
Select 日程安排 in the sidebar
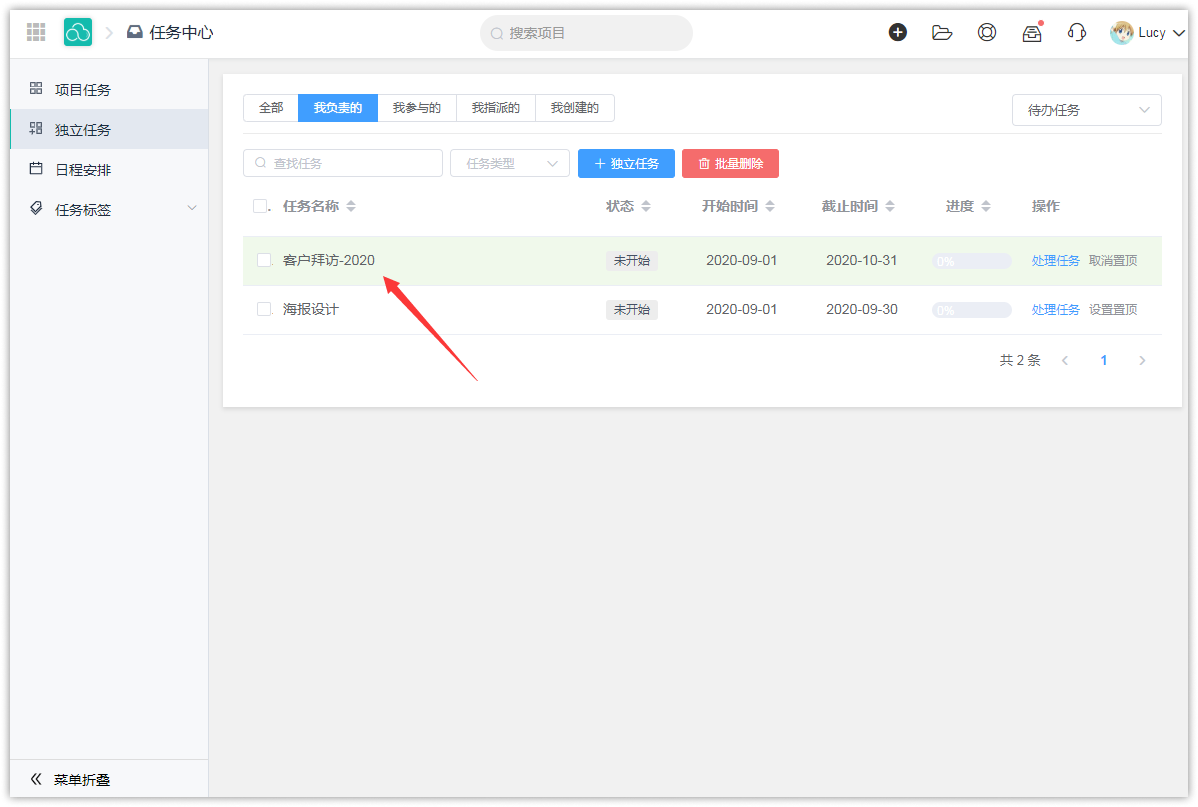(x=83, y=170)
